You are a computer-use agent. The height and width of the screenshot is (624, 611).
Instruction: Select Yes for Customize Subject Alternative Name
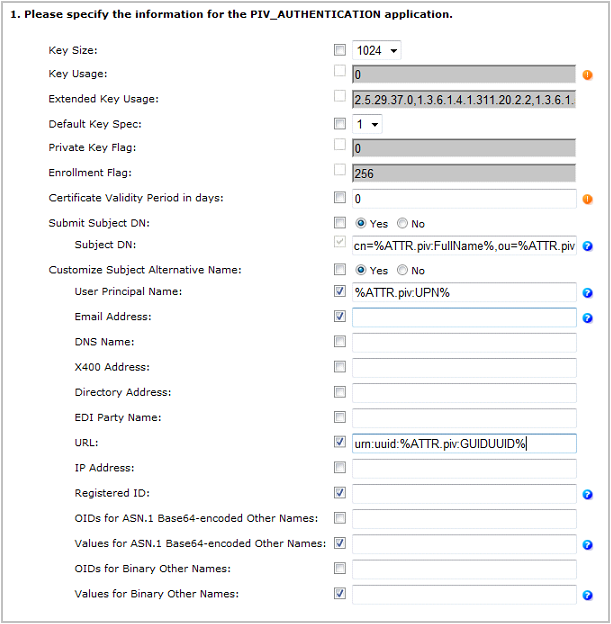coord(361,270)
